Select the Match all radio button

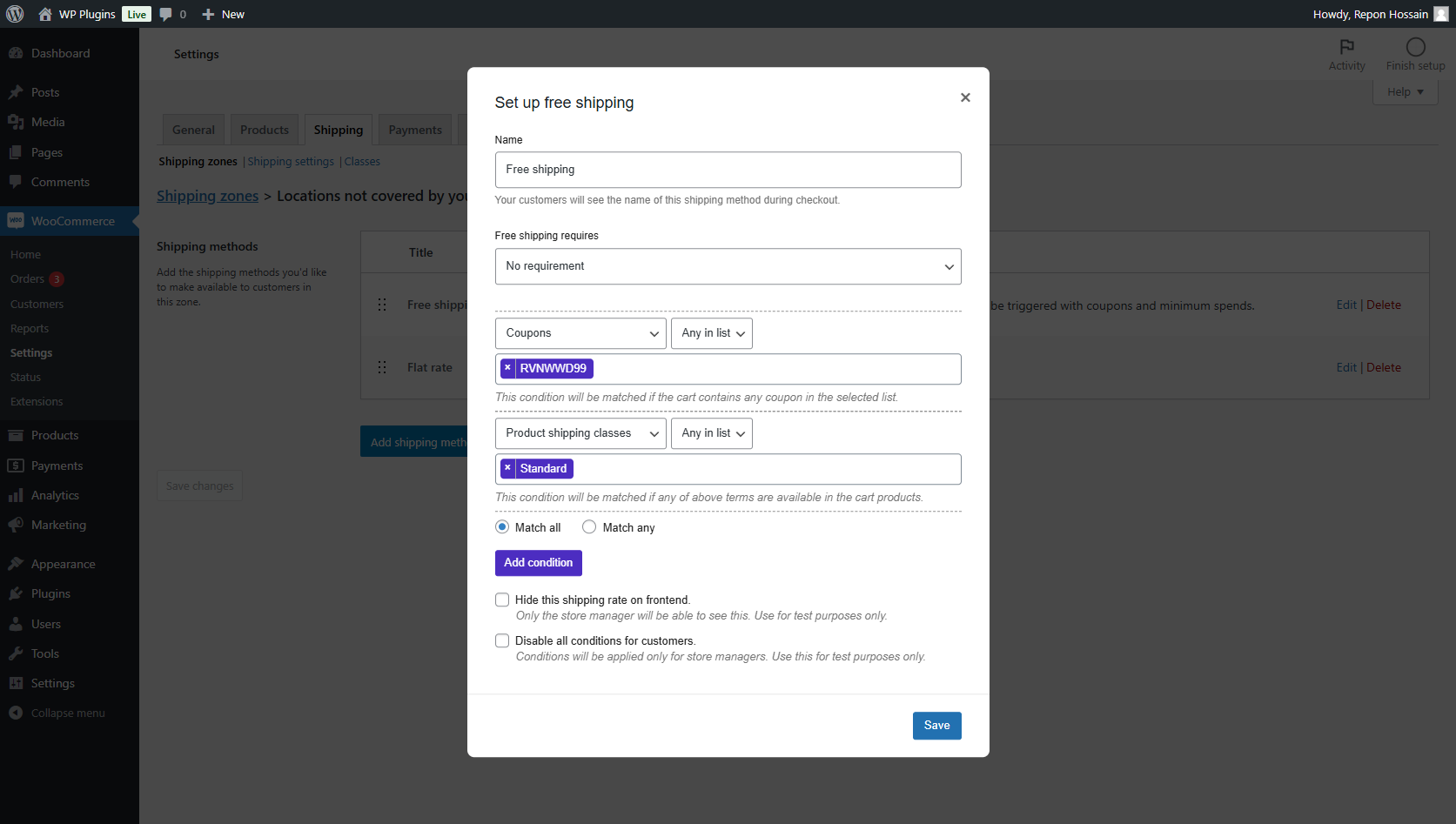coord(502,527)
